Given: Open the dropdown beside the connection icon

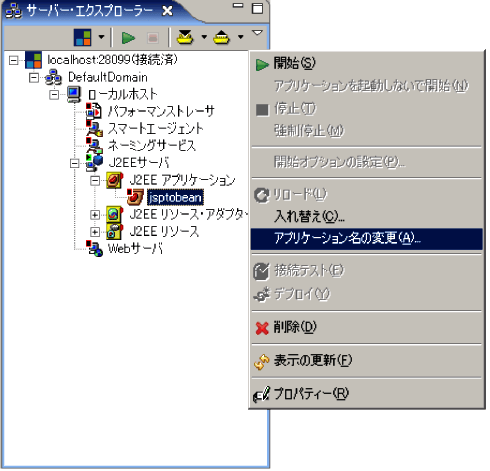Looking at the screenshot, I should tap(101, 37).
